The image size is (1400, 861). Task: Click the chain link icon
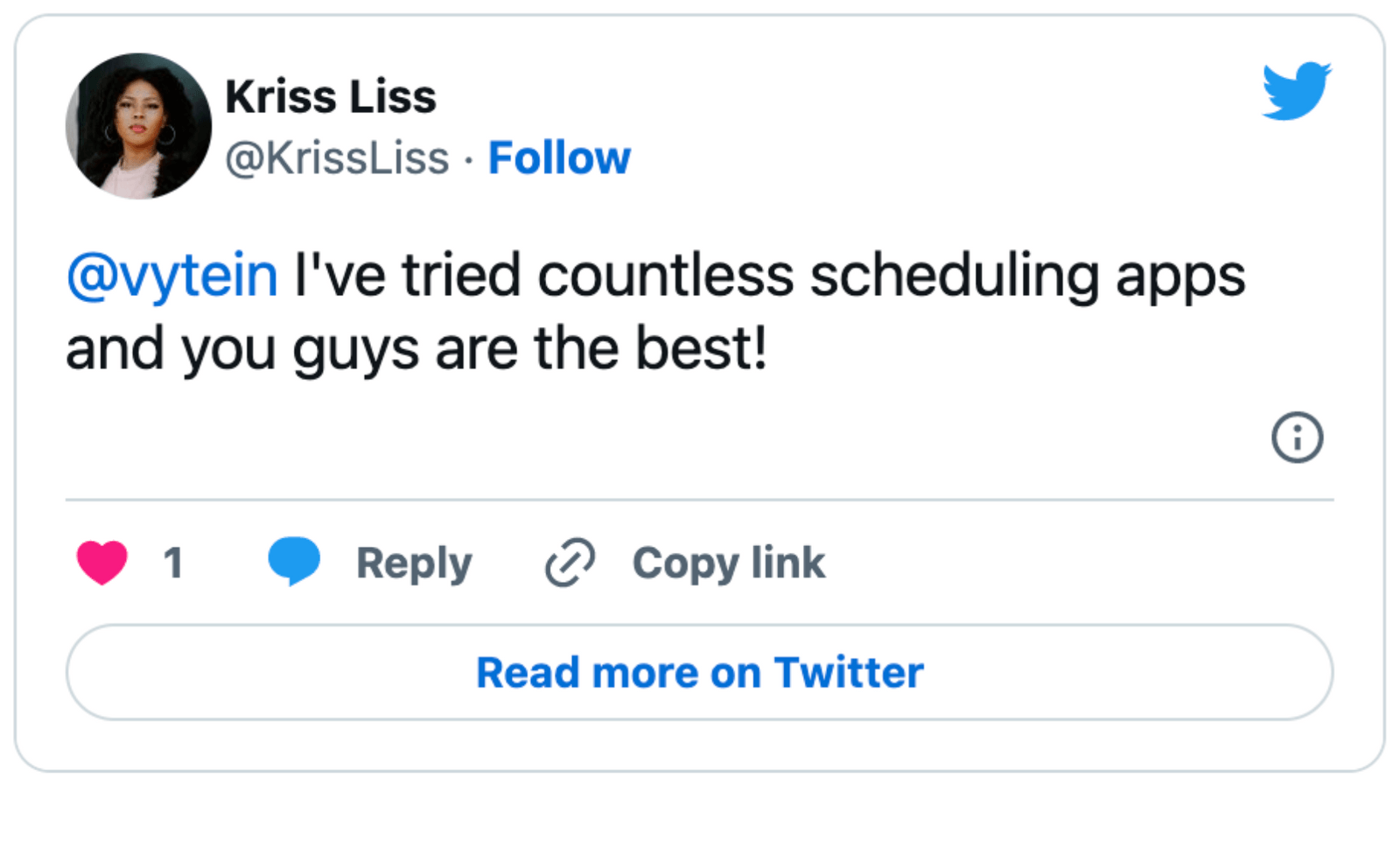pos(570,562)
